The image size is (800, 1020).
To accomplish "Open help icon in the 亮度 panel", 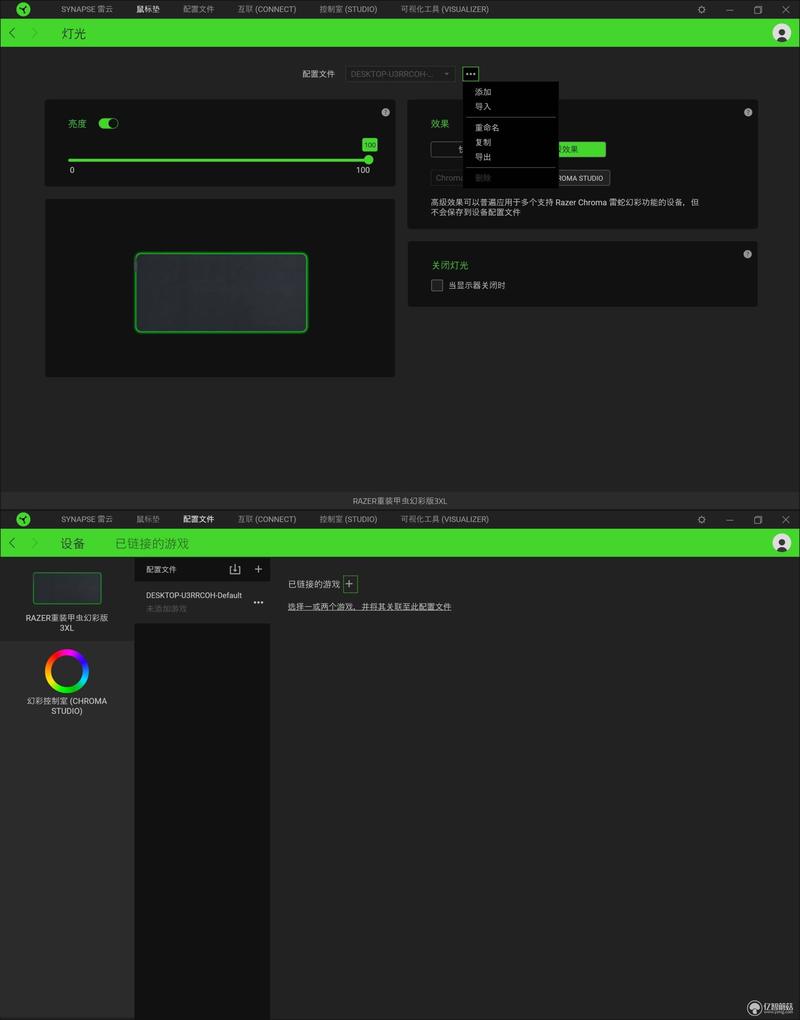I will [386, 112].
